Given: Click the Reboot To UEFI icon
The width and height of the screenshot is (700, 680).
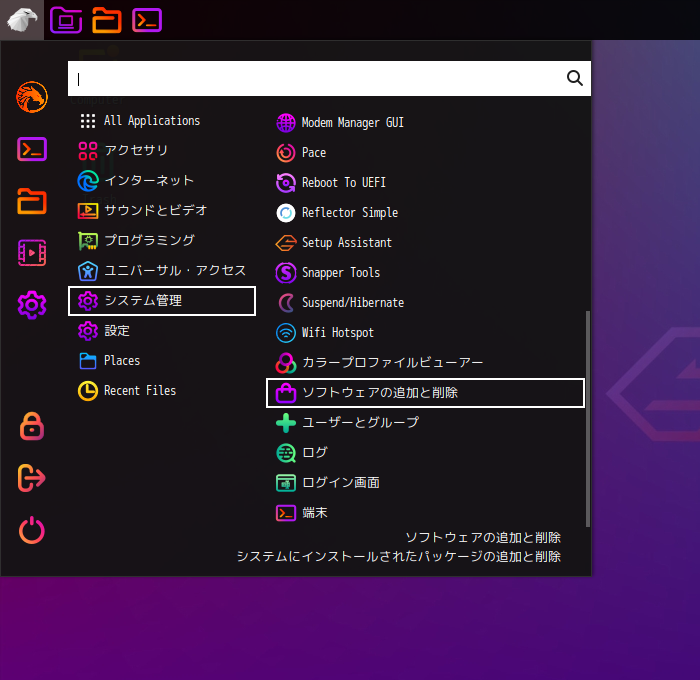Looking at the screenshot, I should tap(286, 183).
